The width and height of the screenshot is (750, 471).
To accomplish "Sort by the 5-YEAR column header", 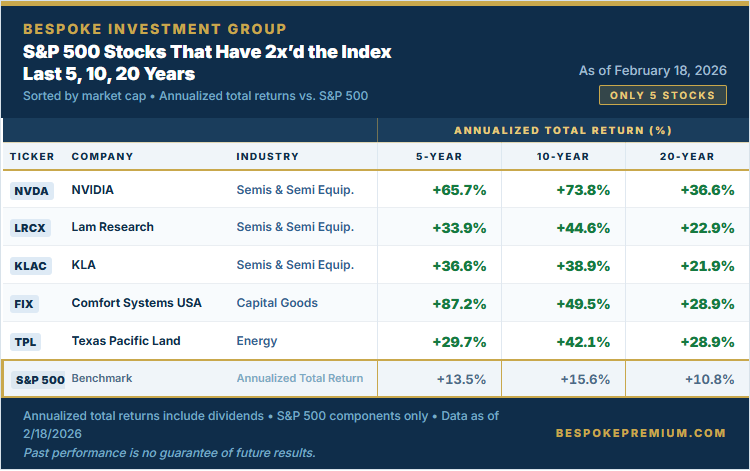I will (x=439, y=157).
